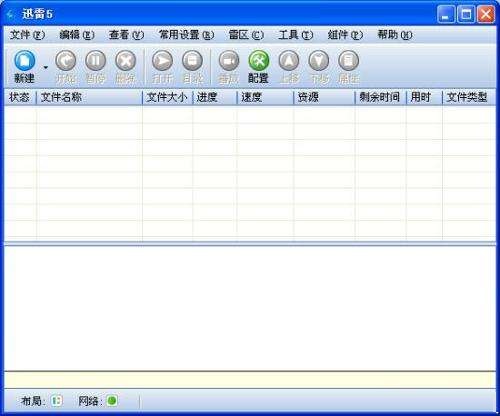Viewport: 500px width, 416px height.
Task: Click the 新建 (New task) toolbar icon
Action: point(24,61)
